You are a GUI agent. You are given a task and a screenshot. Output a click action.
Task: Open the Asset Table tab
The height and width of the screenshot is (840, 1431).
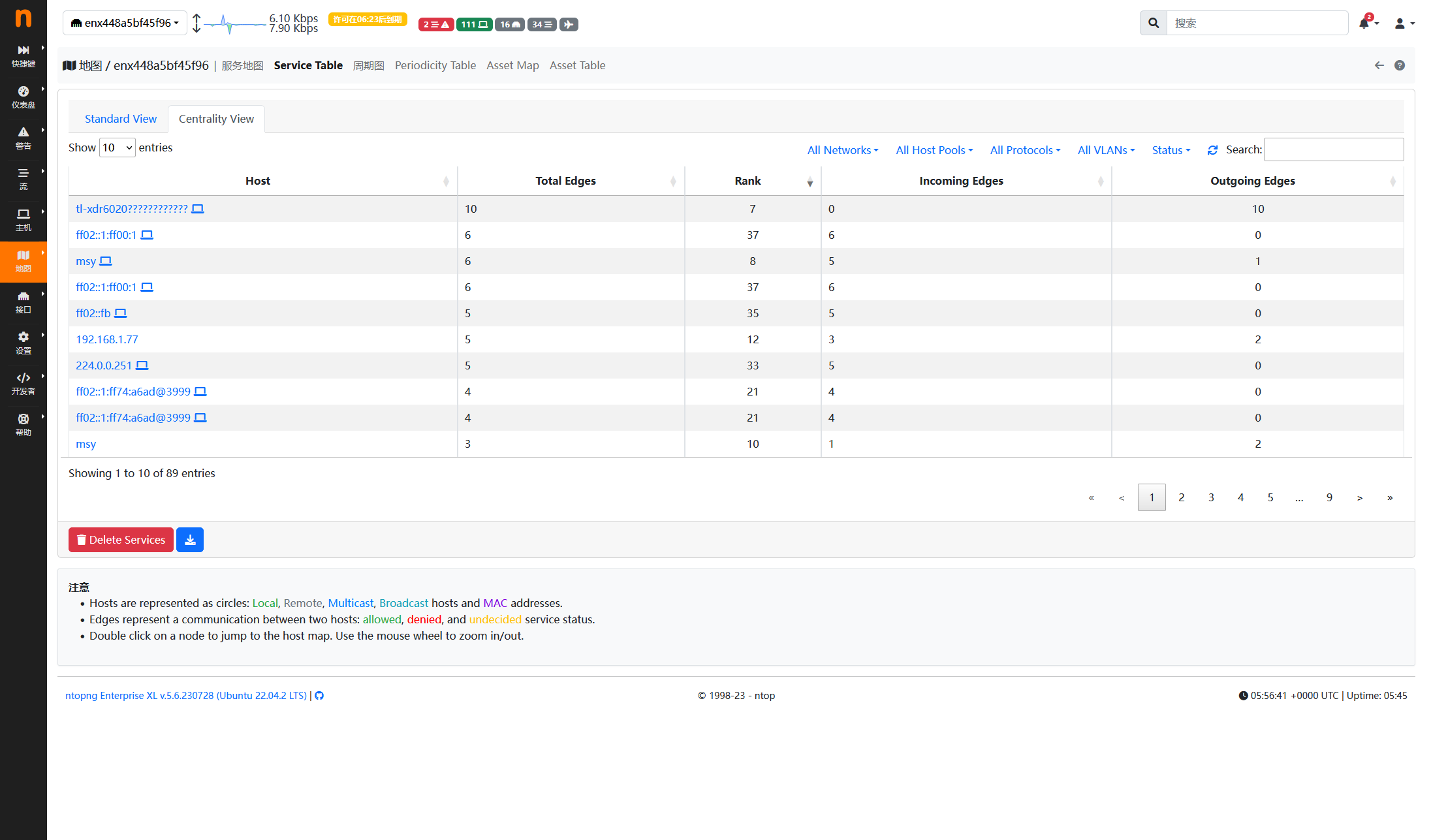tap(577, 65)
